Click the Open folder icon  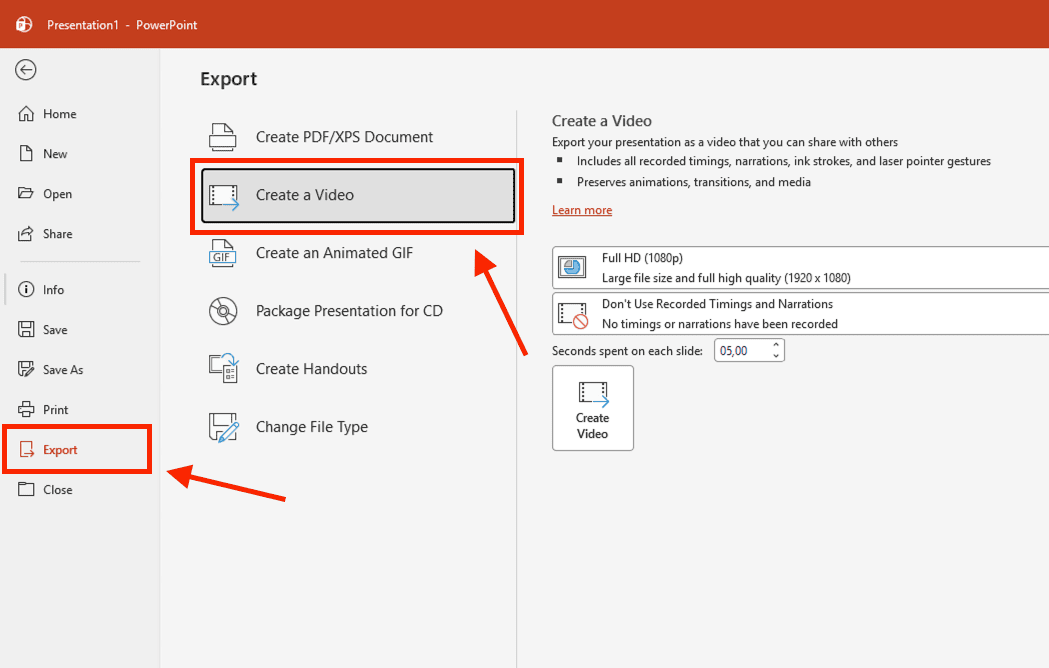click(26, 193)
